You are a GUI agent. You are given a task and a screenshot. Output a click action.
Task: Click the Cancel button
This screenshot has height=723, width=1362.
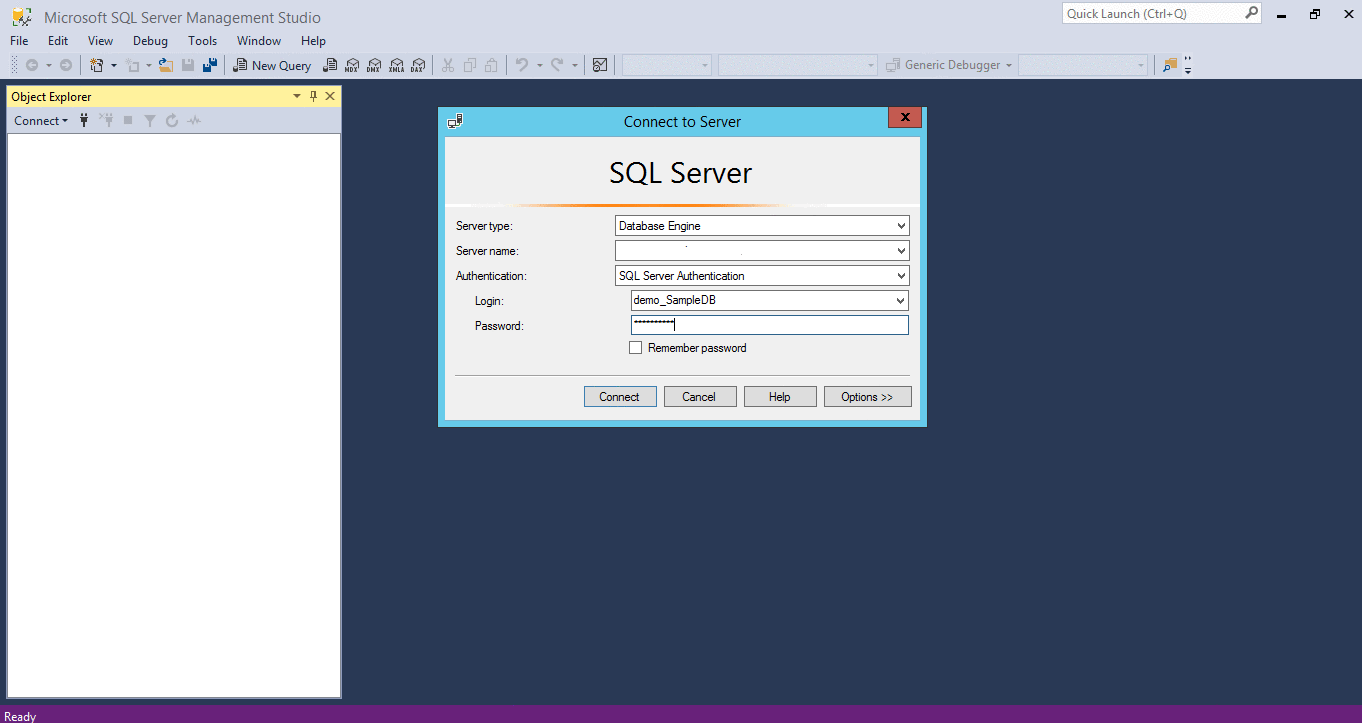pos(700,397)
